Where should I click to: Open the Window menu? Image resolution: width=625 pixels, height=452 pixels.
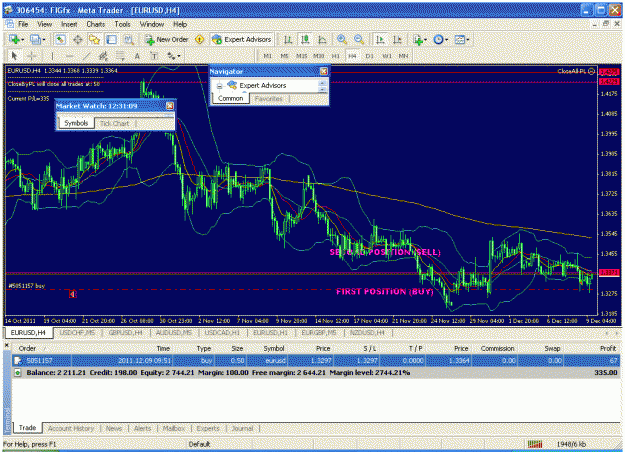click(151, 24)
